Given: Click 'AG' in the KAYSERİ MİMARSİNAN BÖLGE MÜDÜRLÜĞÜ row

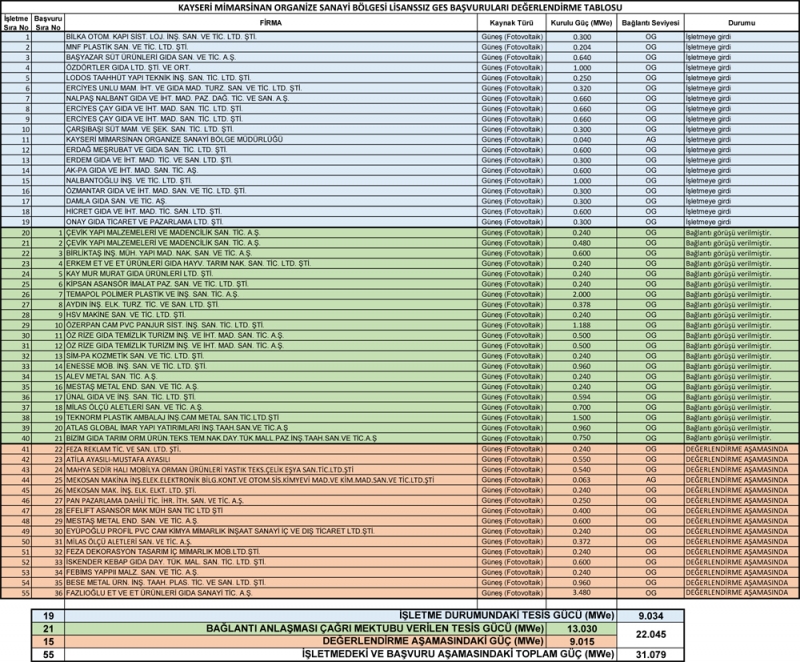Looking at the screenshot, I should pos(651,139).
